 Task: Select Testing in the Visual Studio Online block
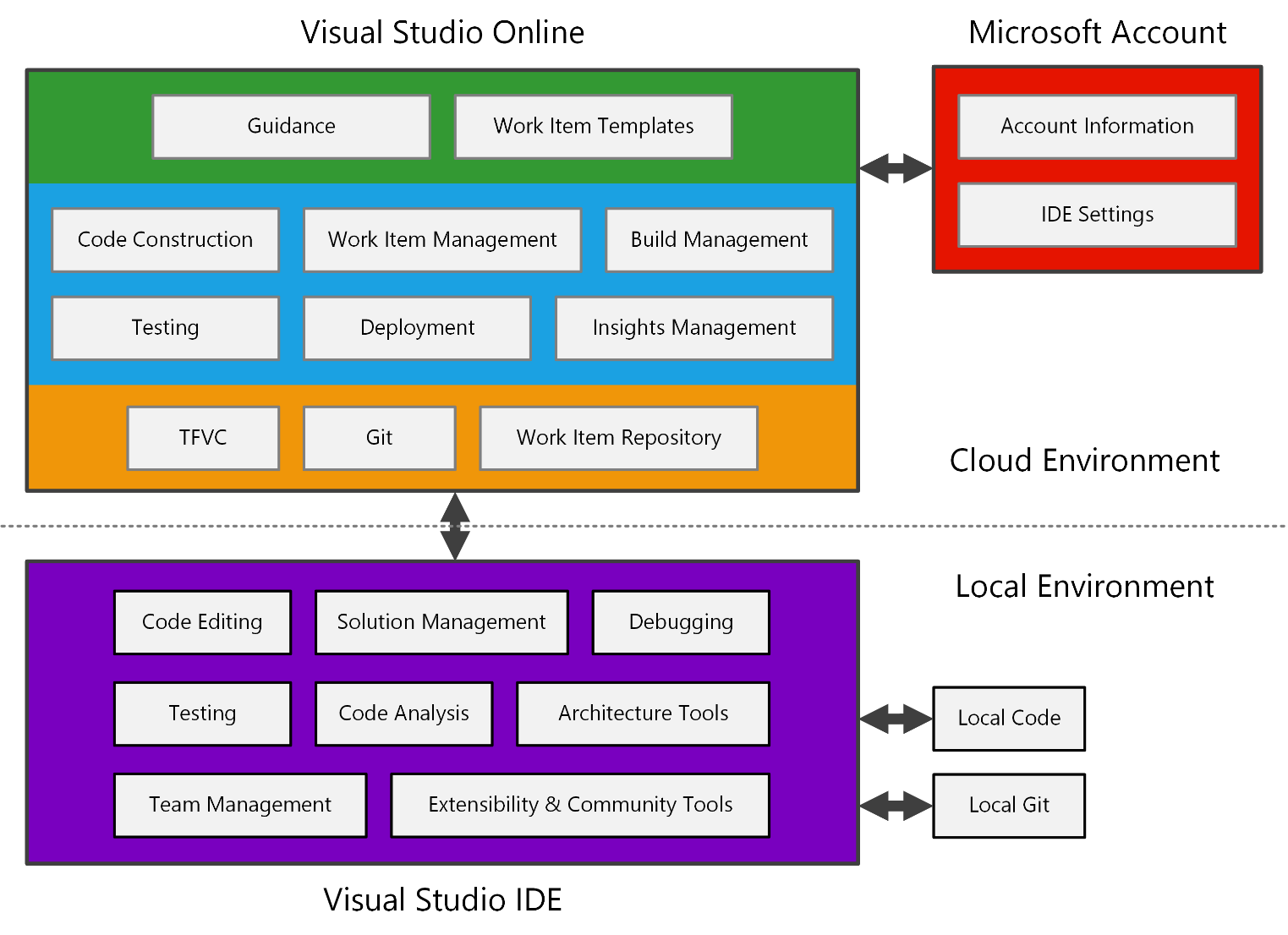click(x=165, y=328)
